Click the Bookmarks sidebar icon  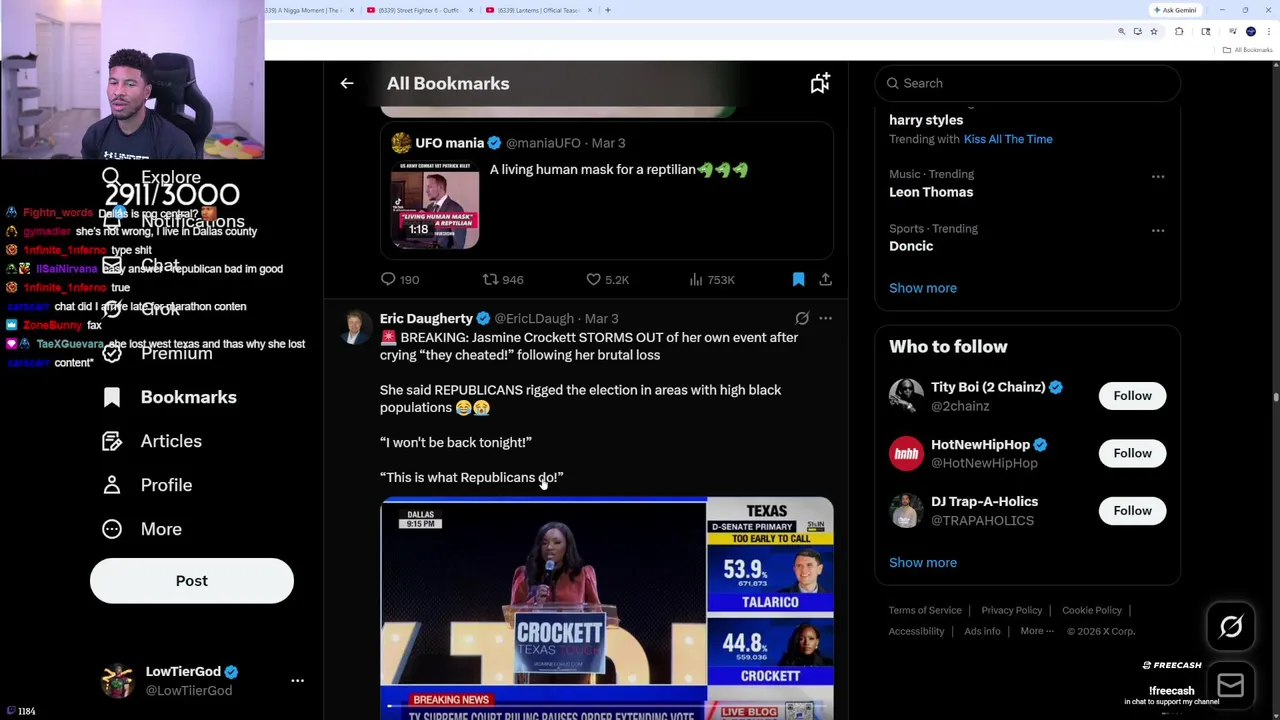tap(112, 397)
